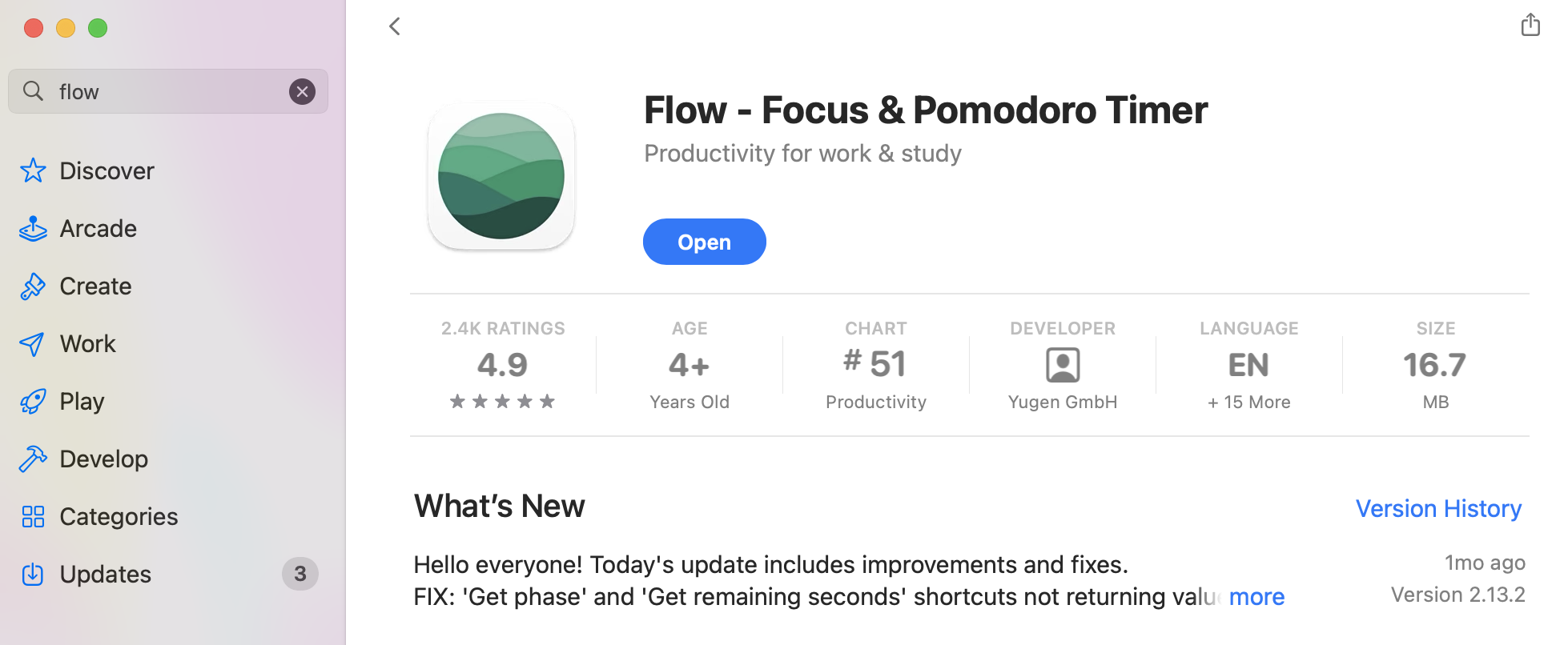Viewport: 1568px width, 645px height.
Task: Click the magnifying glass search icon
Action: click(x=33, y=91)
